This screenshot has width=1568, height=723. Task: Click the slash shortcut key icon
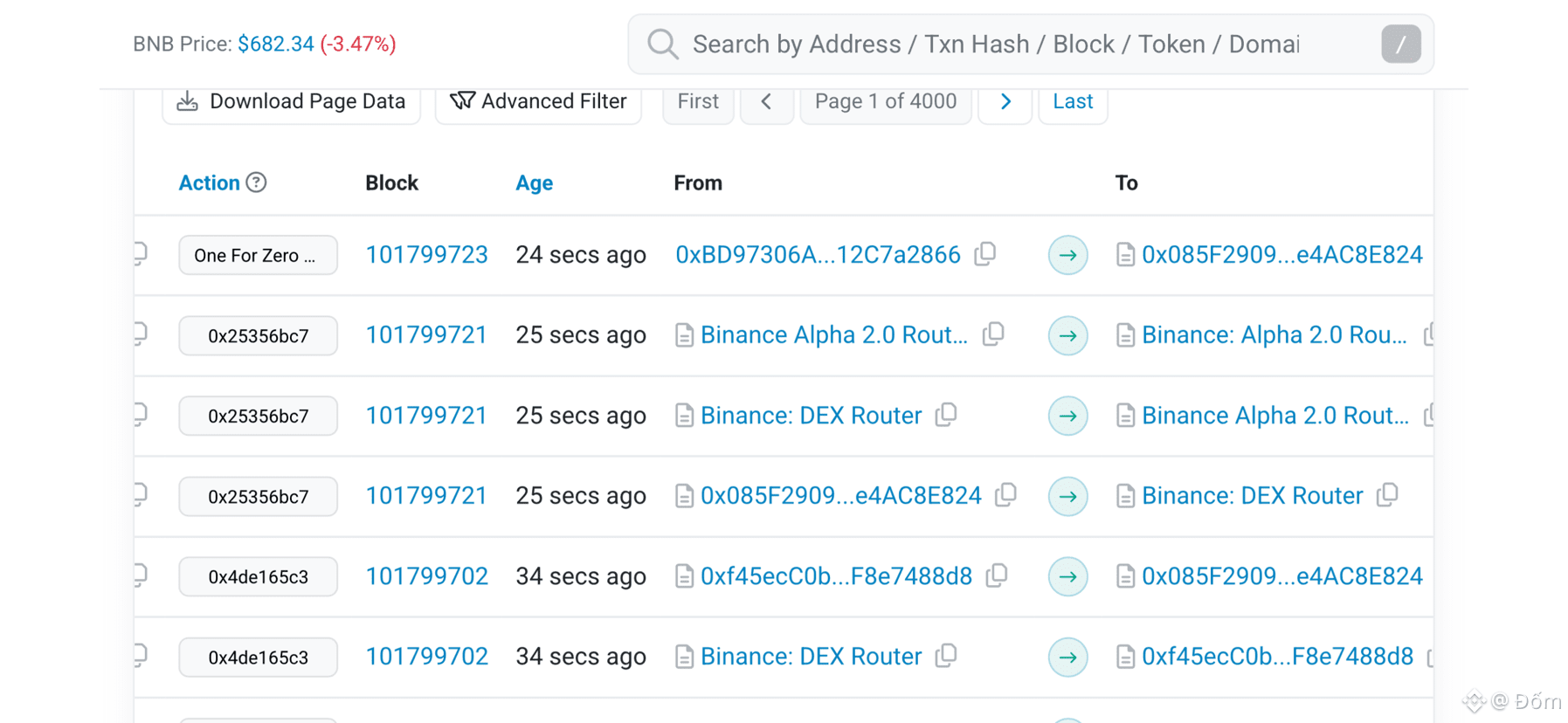click(x=1400, y=44)
